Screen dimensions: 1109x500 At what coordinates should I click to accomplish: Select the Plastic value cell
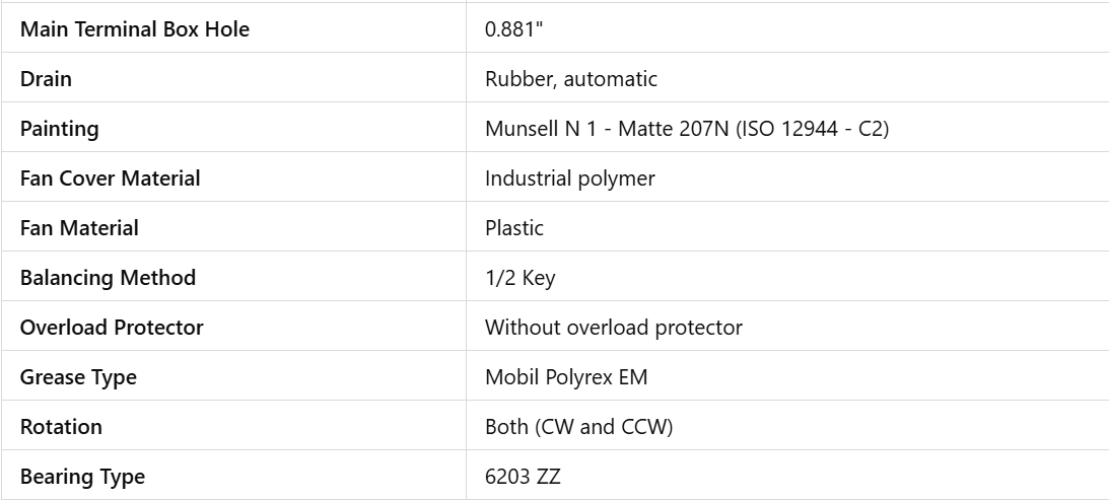point(514,228)
